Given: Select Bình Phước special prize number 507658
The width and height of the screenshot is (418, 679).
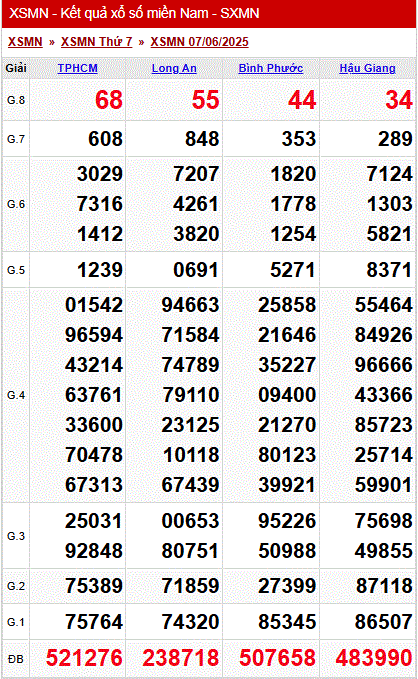Looking at the screenshot, I should click(x=278, y=658).
